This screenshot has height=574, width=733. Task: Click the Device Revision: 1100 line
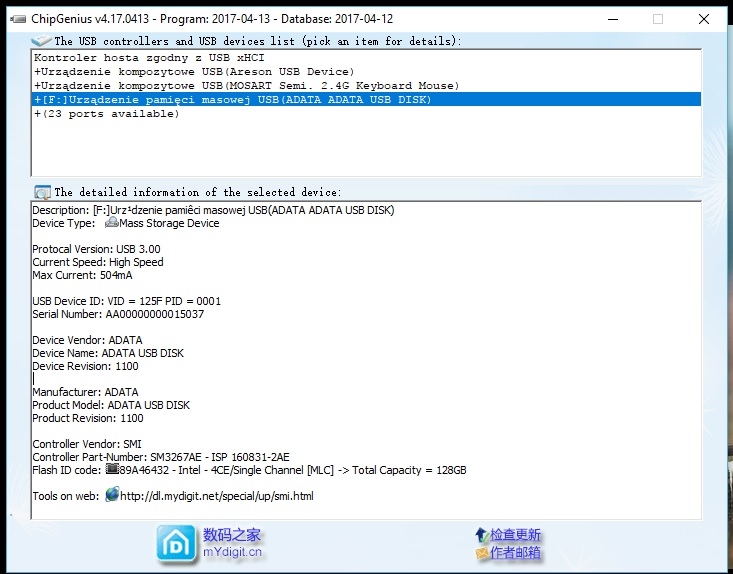pyautogui.click(x=86, y=366)
